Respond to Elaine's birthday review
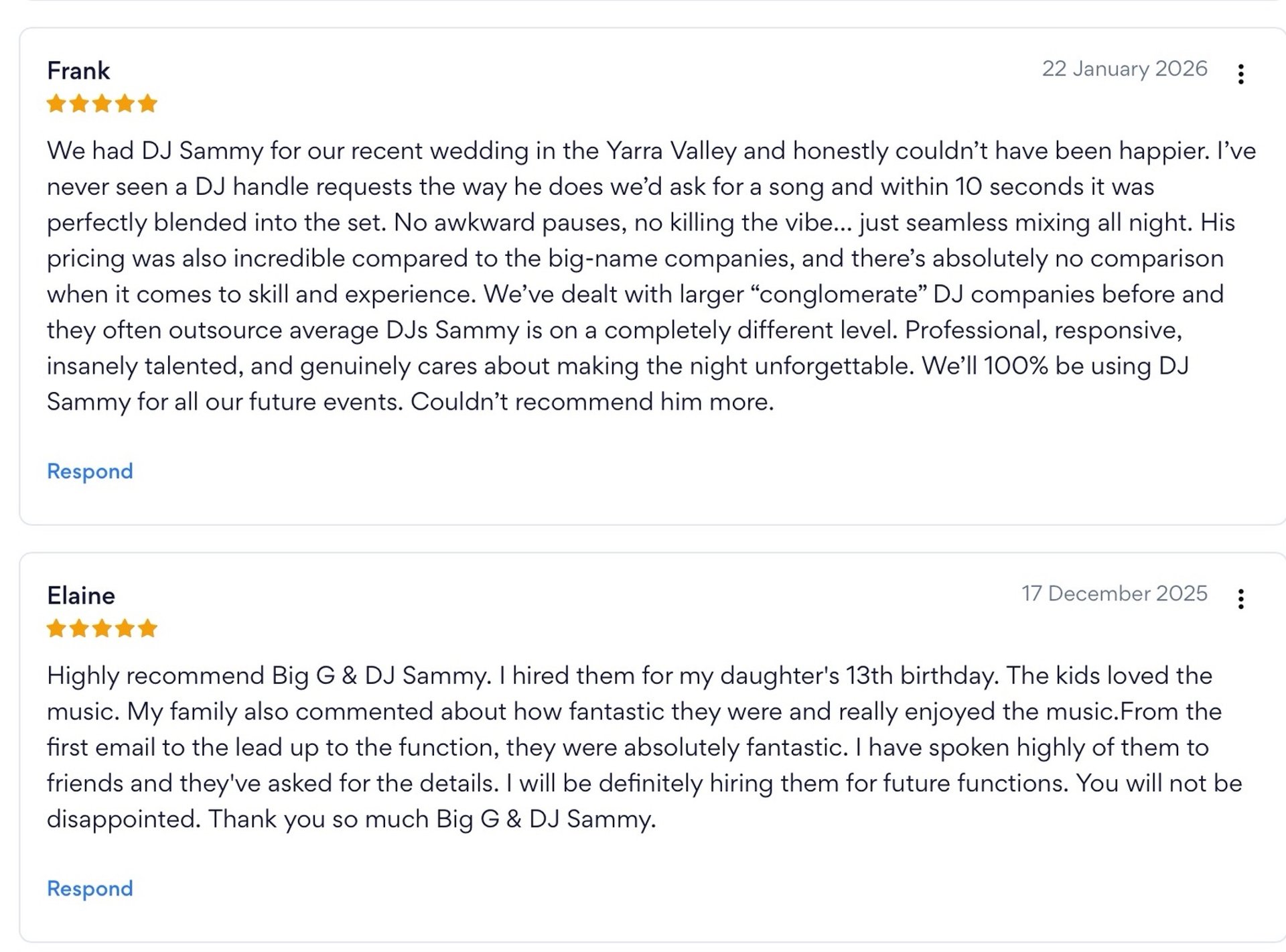 point(90,888)
